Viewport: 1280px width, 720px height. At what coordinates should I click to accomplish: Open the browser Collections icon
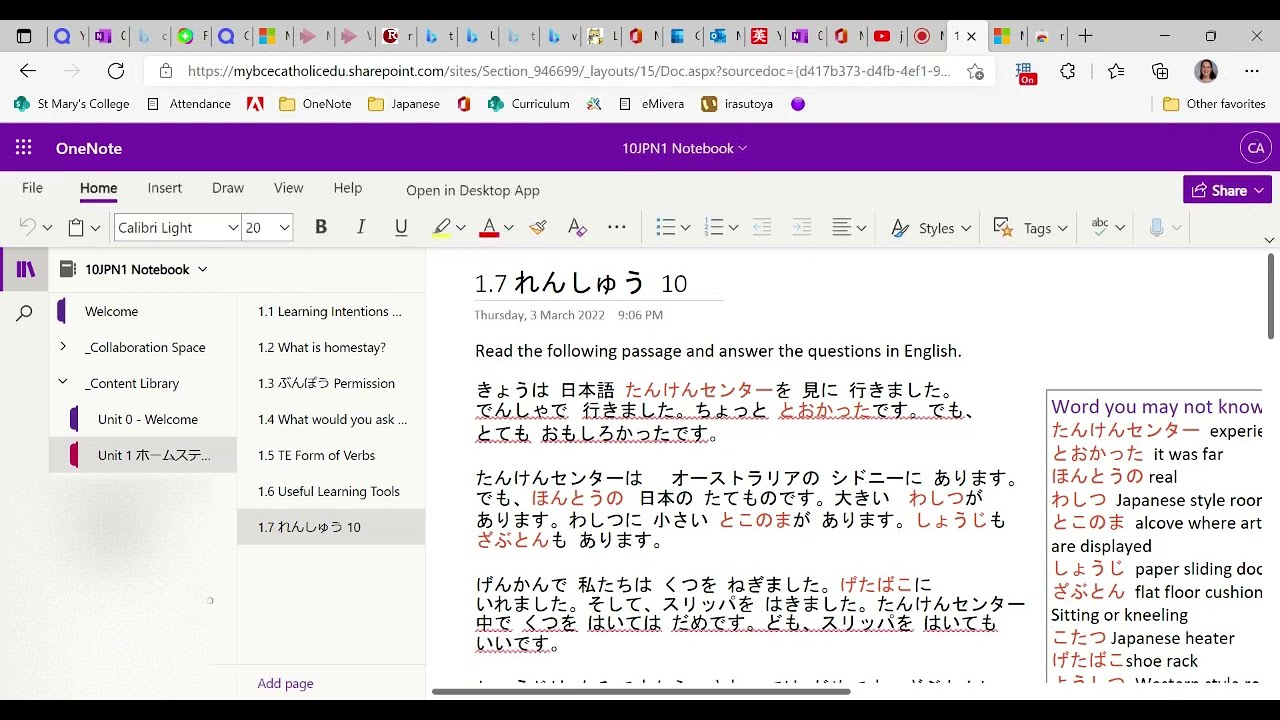point(1160,71)
